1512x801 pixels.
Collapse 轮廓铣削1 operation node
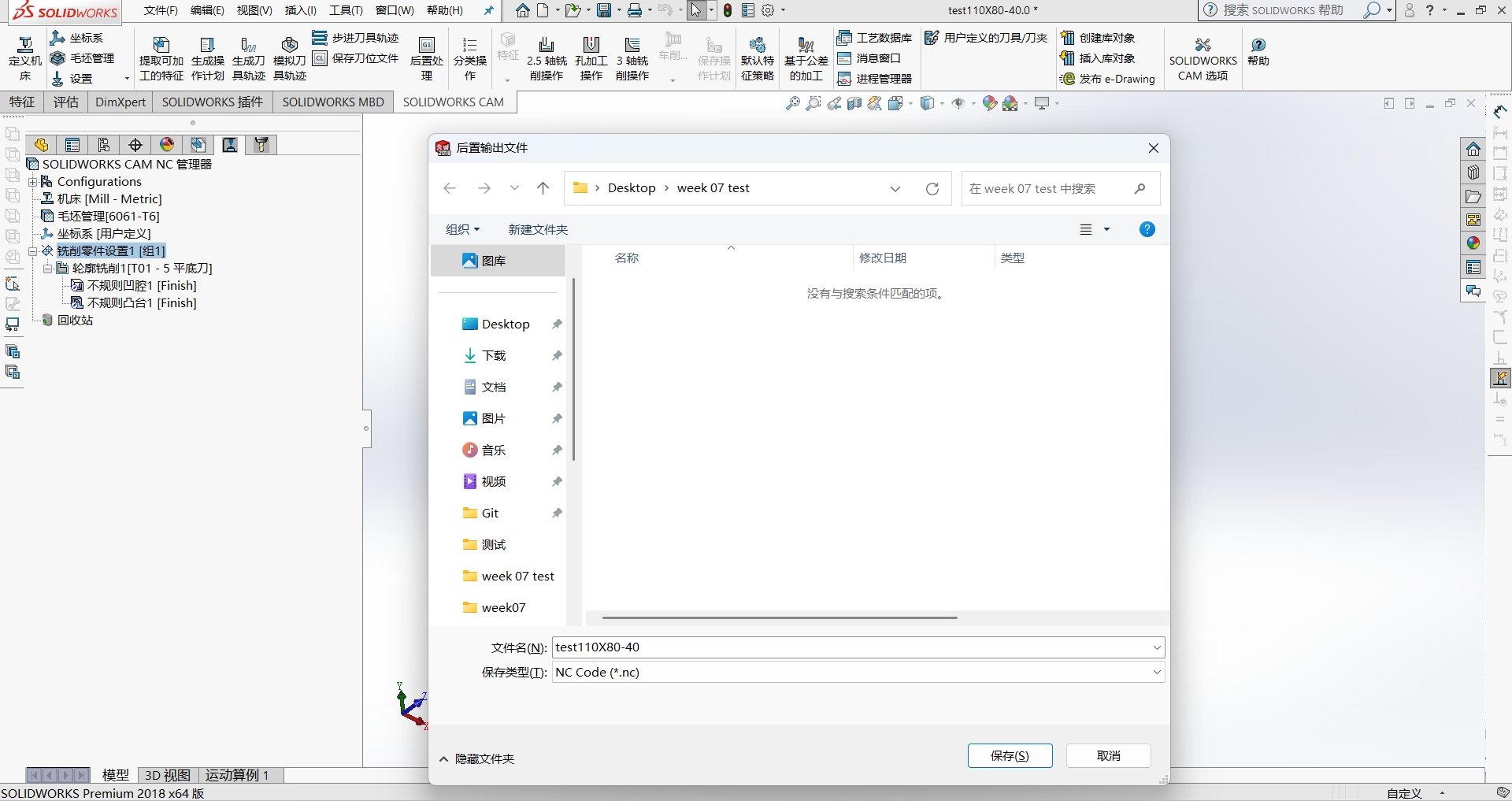48,269
